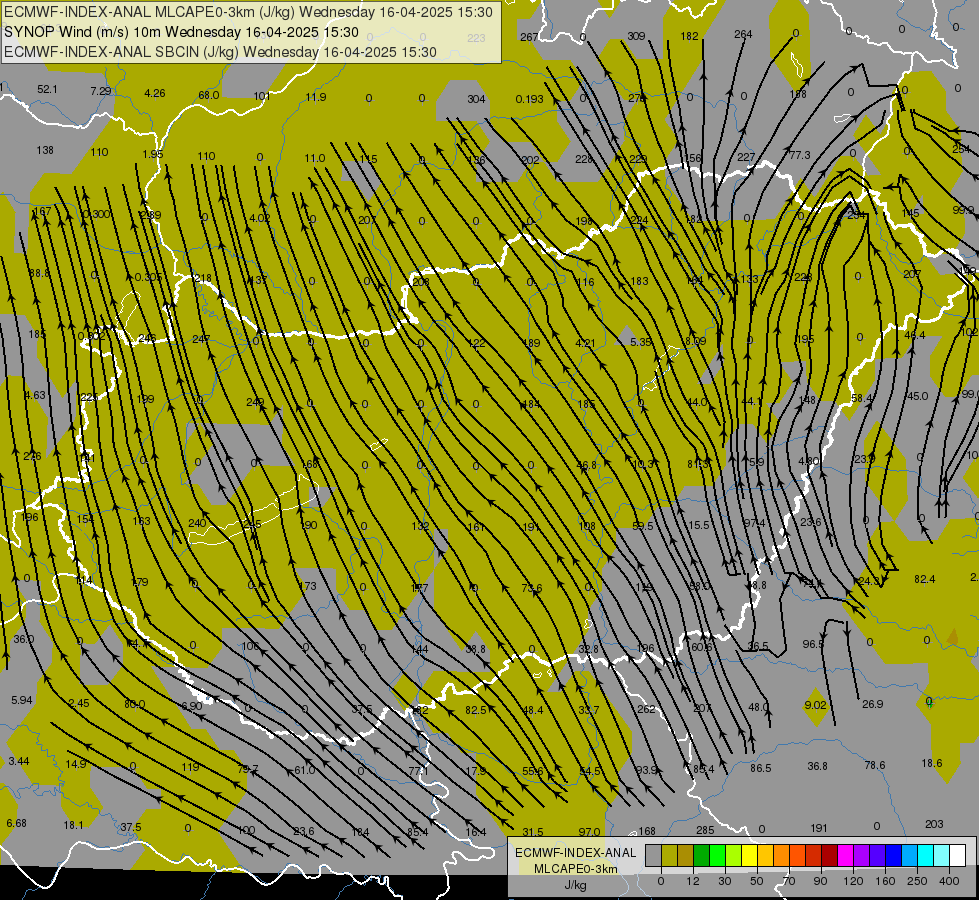The height and width of the screenshot is (900, 979).
Task: Click the map value '304'
Action: tap(476, 99)
